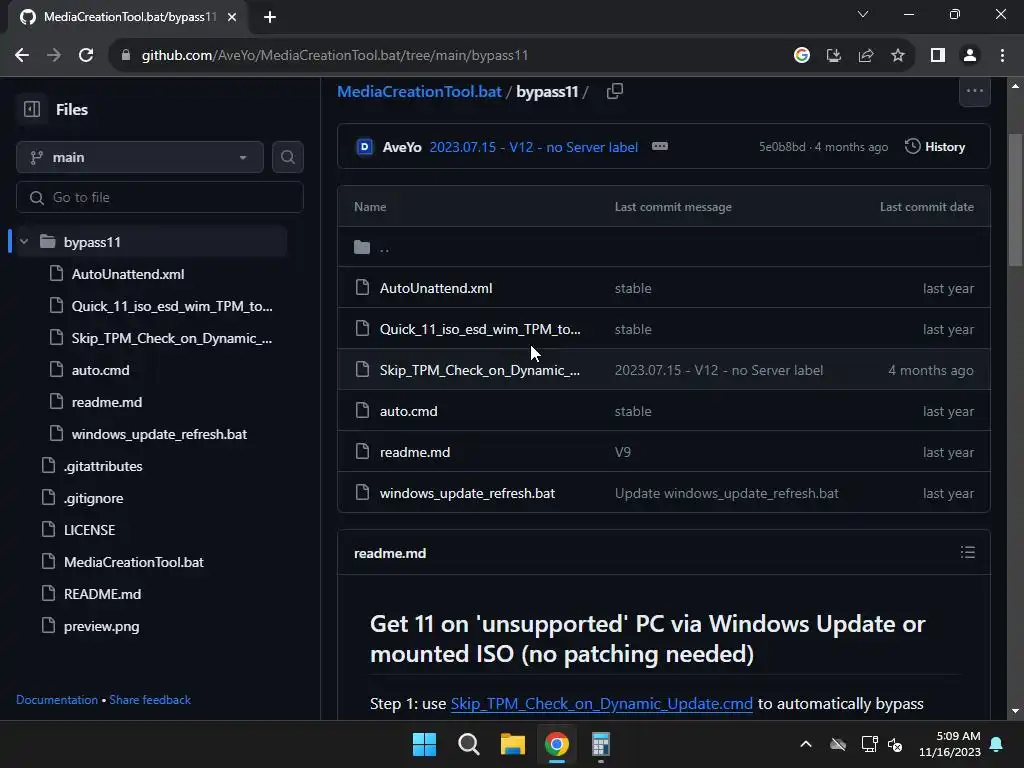
Task: Click Skip_TPM_Check_on_Dynamic_Update.cmd readme link
Action: (x=601, y=704)
